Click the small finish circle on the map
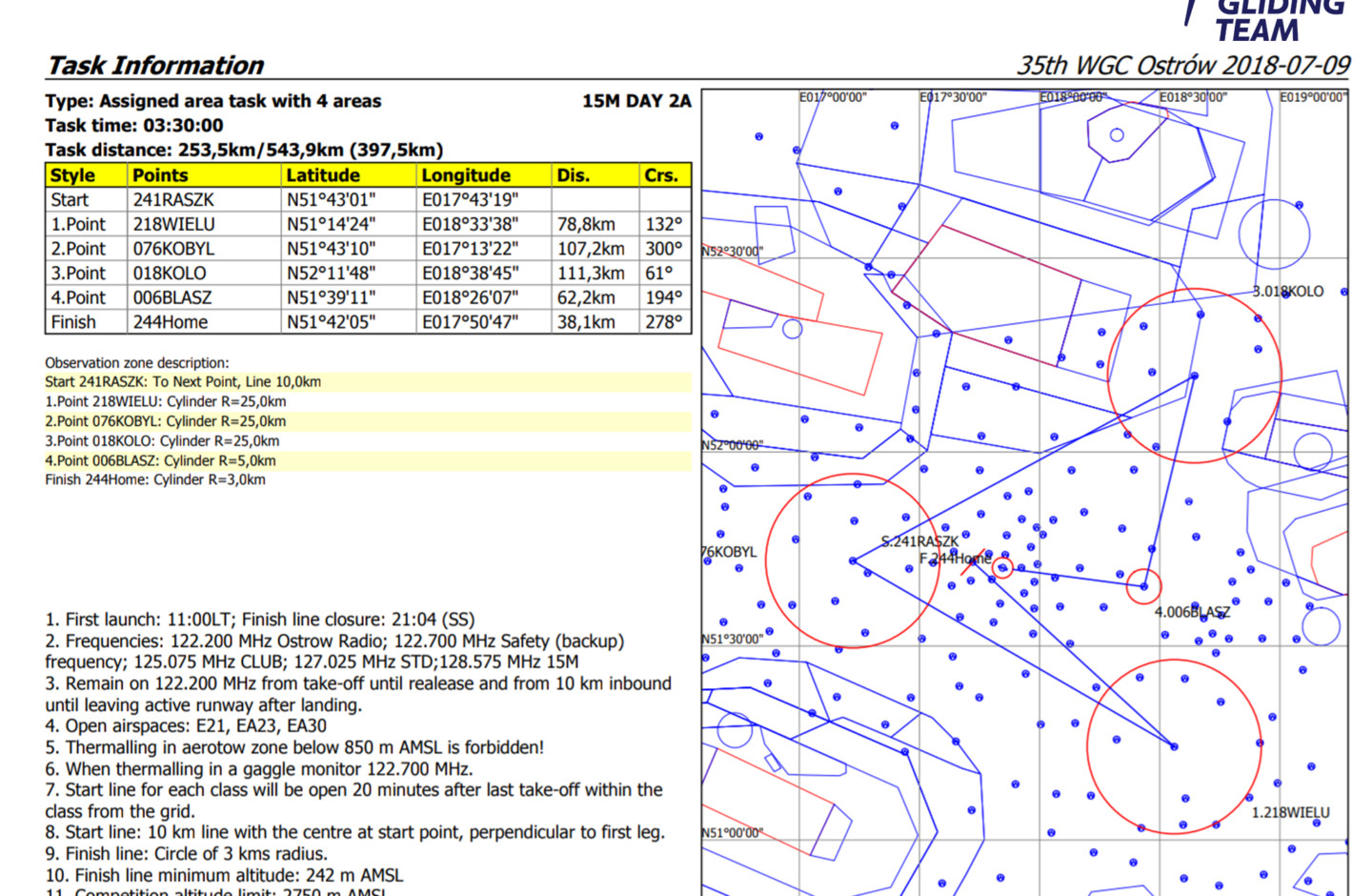This screenshot has height=896, width=1372. coord(1002,568)
